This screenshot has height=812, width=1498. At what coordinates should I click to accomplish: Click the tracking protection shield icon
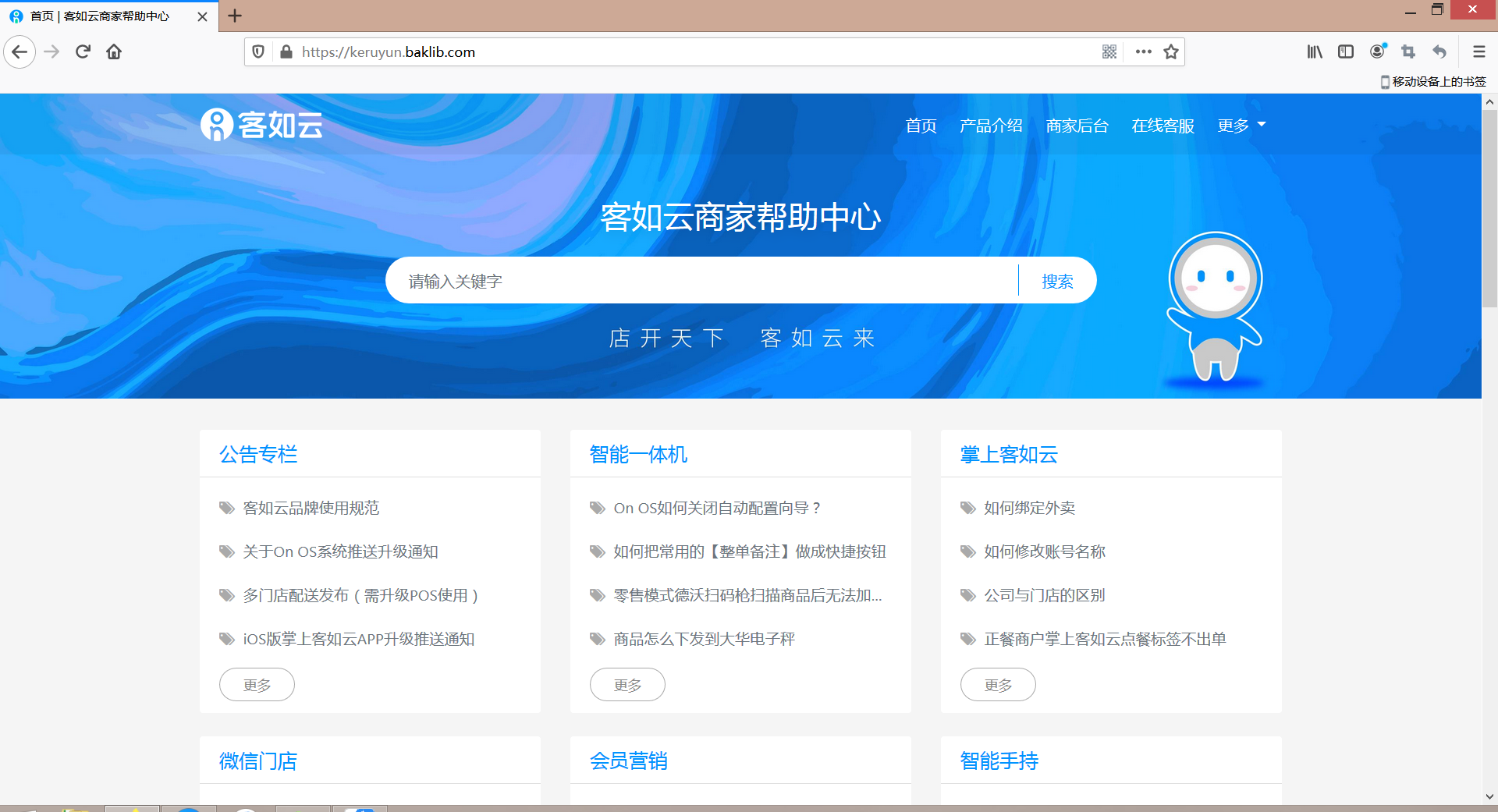pos(258,52)
